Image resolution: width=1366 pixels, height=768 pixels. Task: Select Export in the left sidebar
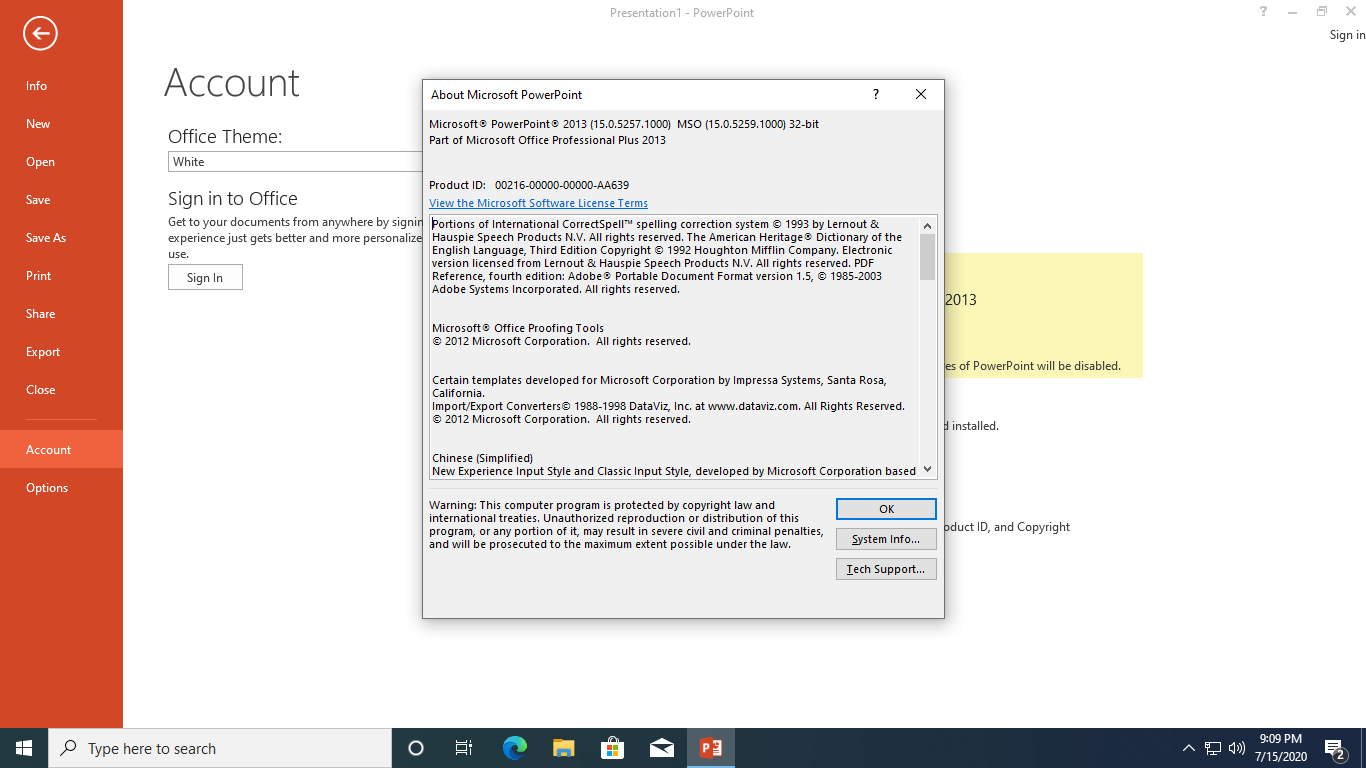61,352
